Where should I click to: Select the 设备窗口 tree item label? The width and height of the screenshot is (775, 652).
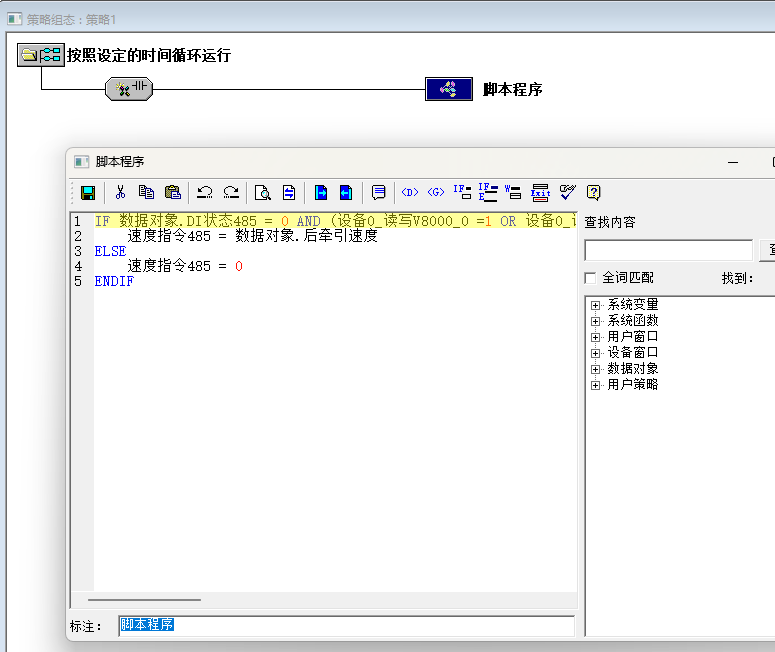633,352
